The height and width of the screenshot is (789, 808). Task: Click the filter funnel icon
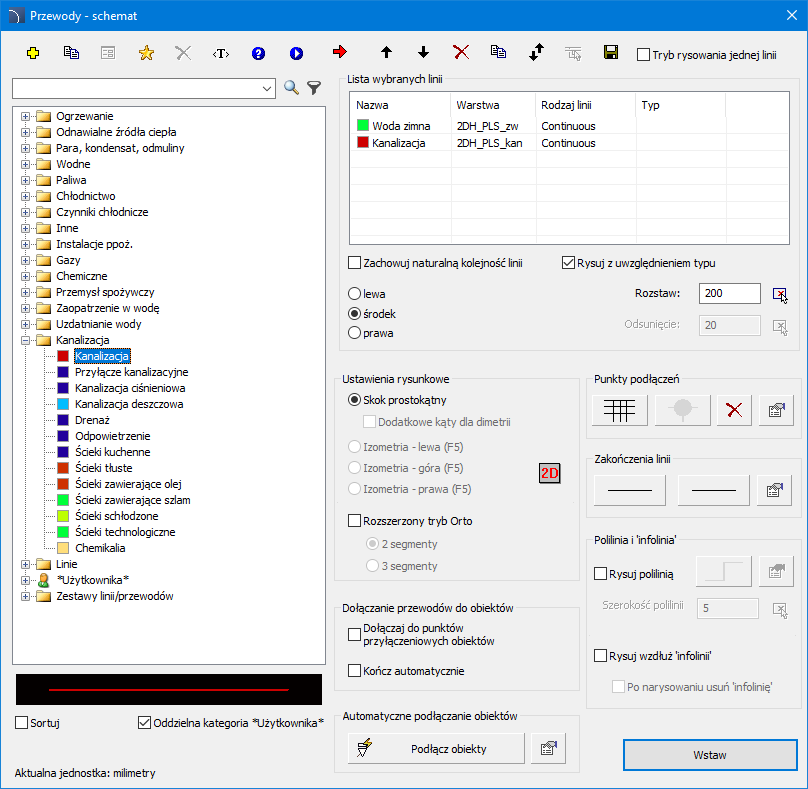314,88
